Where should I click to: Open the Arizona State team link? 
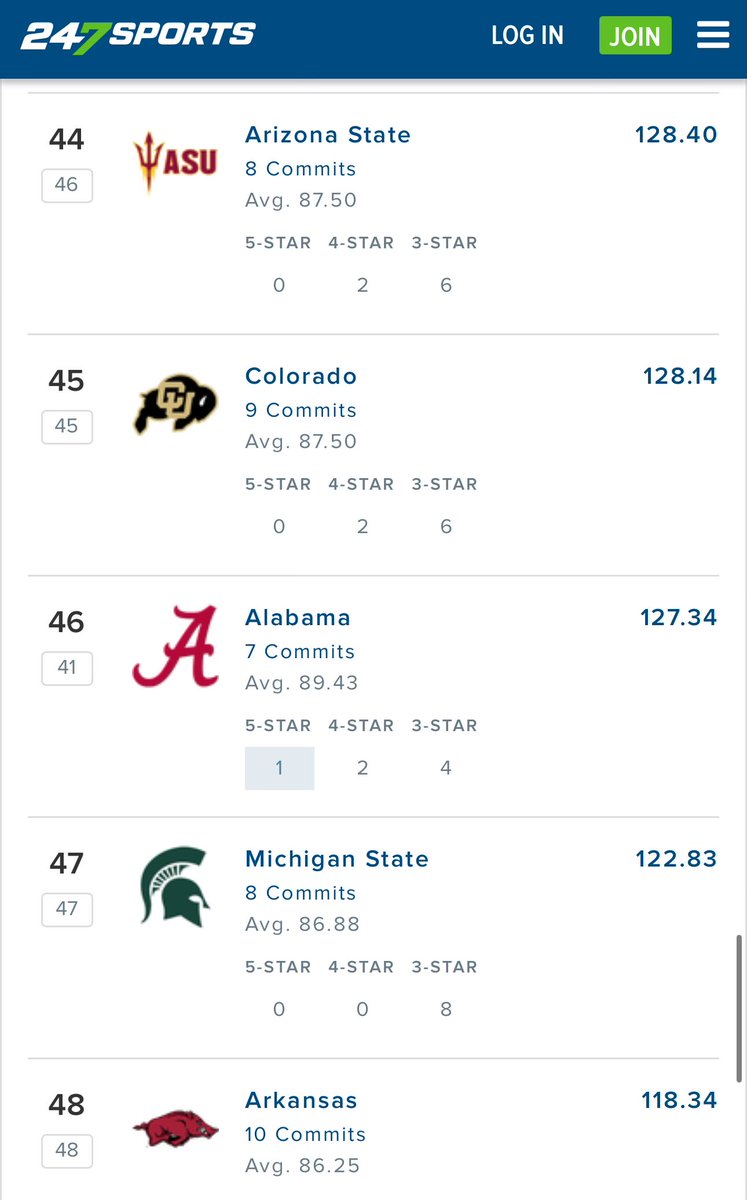[x=328, y=135]
